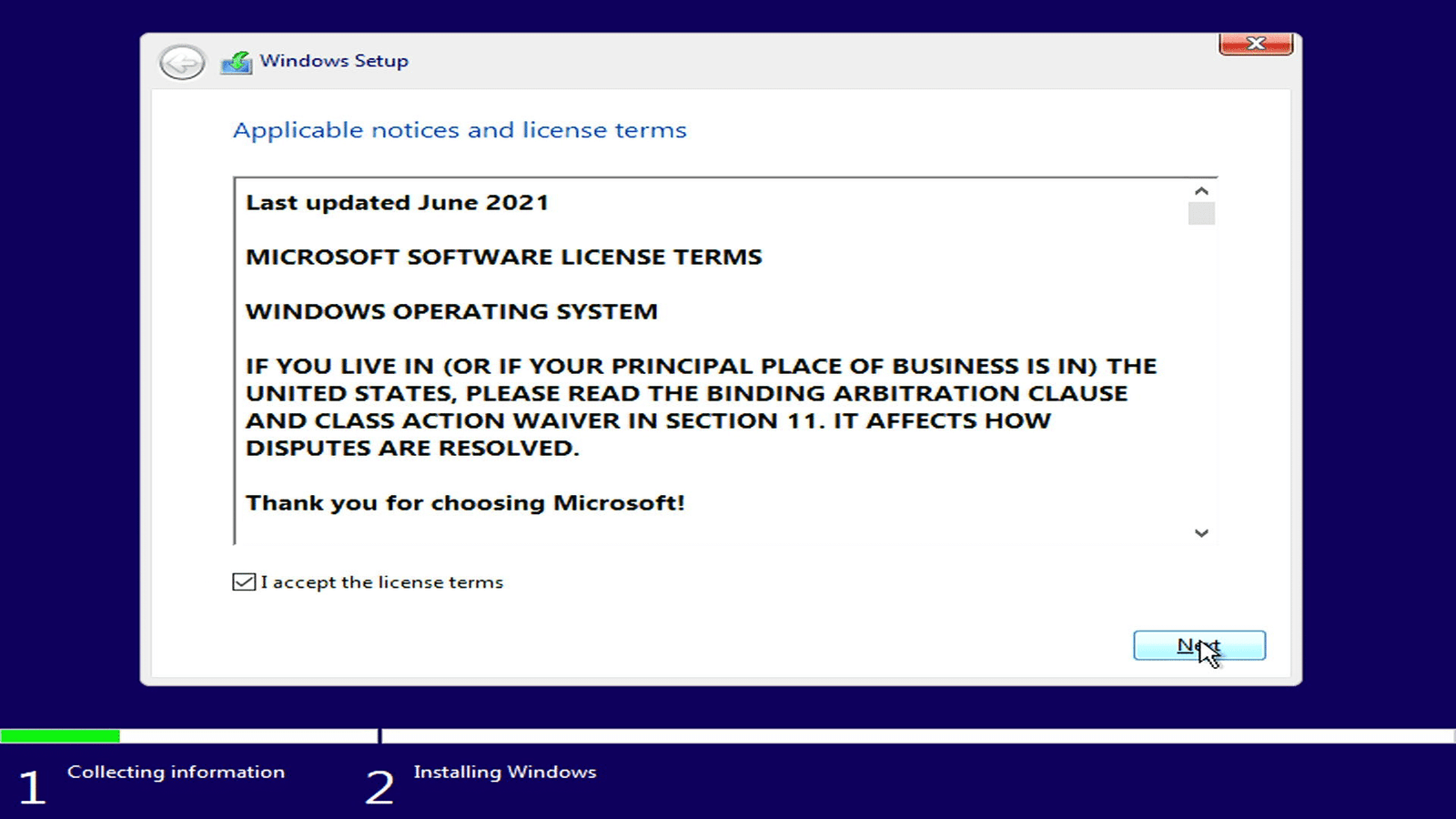The image size is (1456, 819).
Task: Go back using the round arrow button
Action: click(182, 63)
